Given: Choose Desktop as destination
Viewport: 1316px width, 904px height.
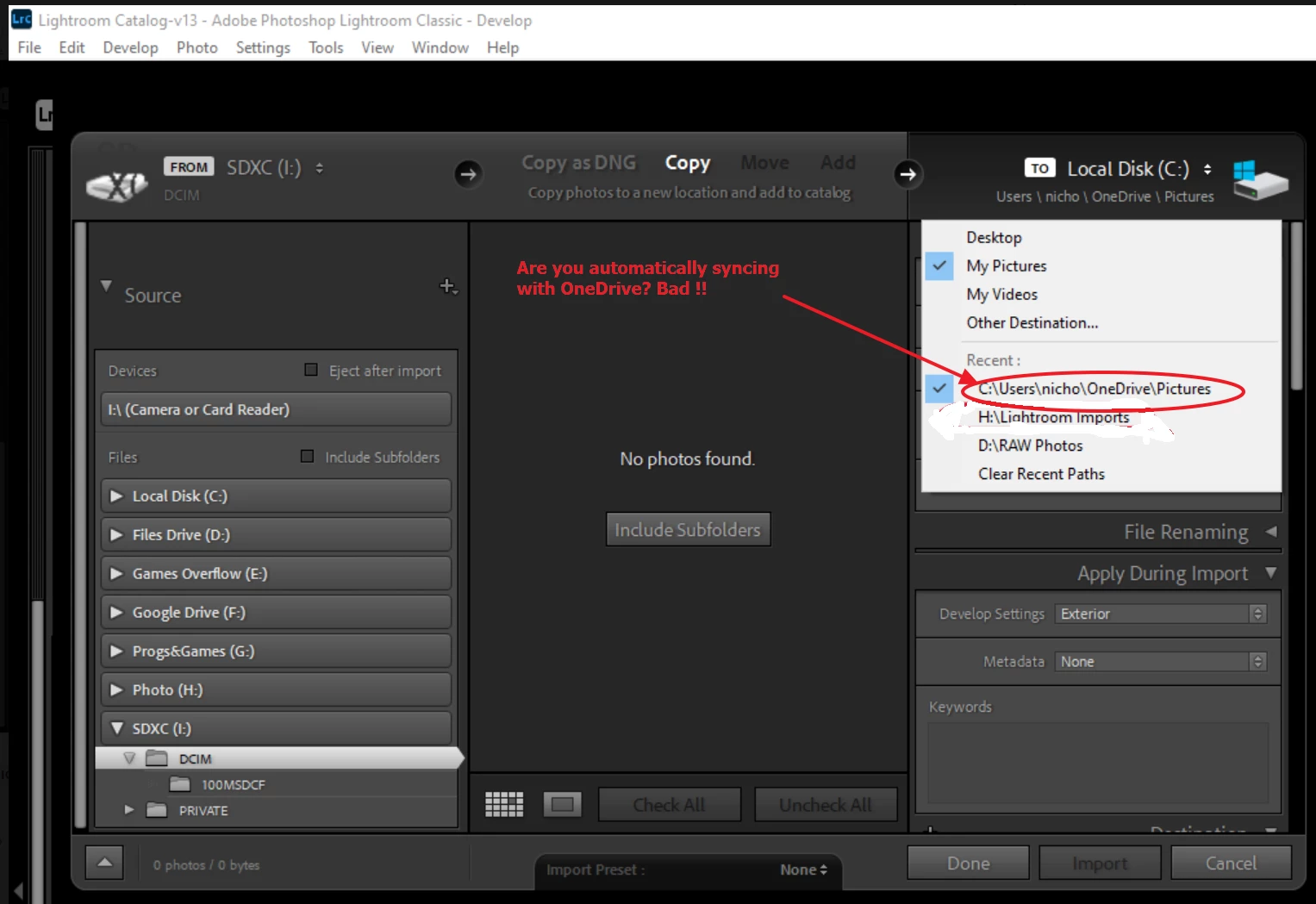Looking at the screenshot, I should (994, 237).
